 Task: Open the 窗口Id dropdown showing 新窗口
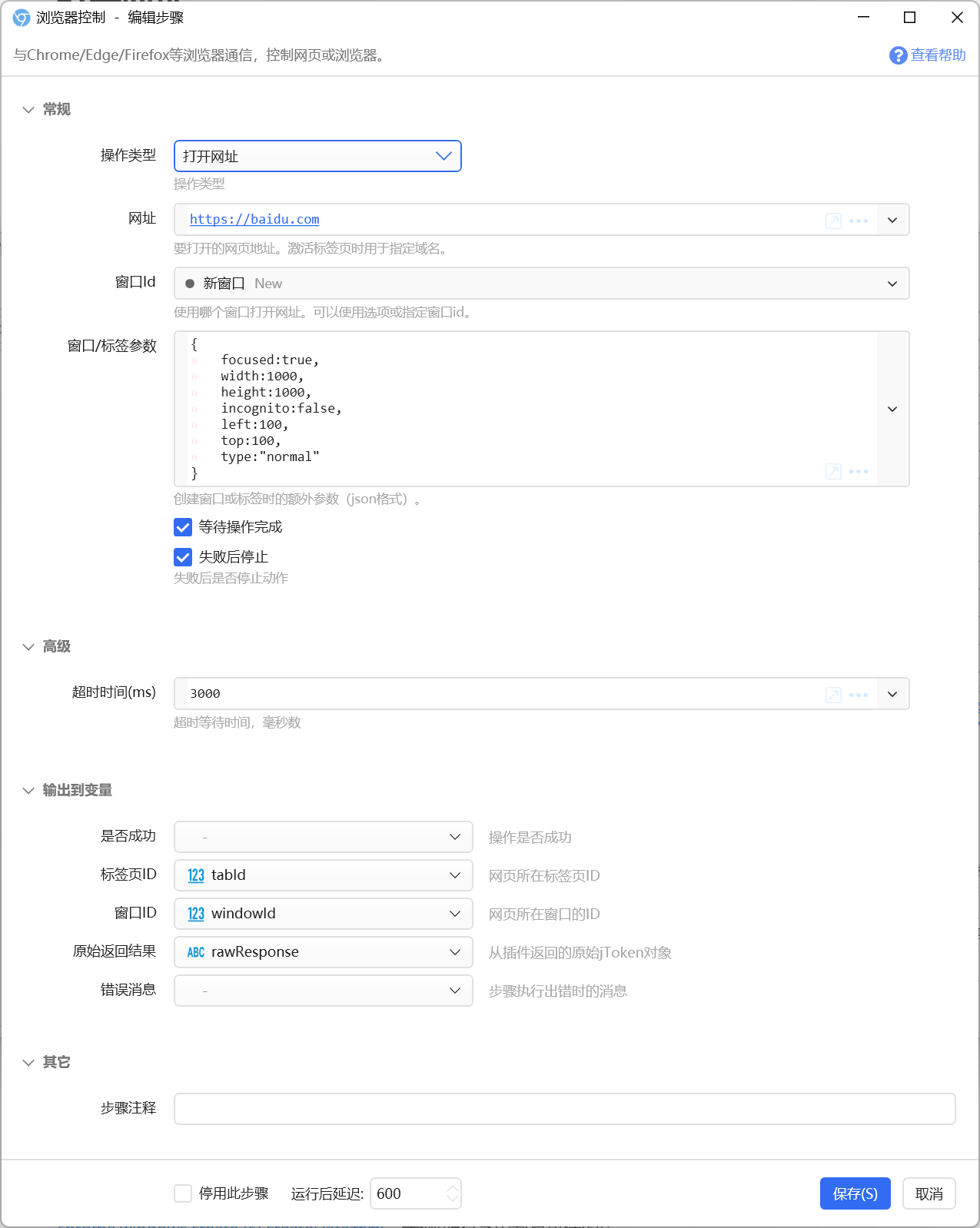tap(542, 284)
